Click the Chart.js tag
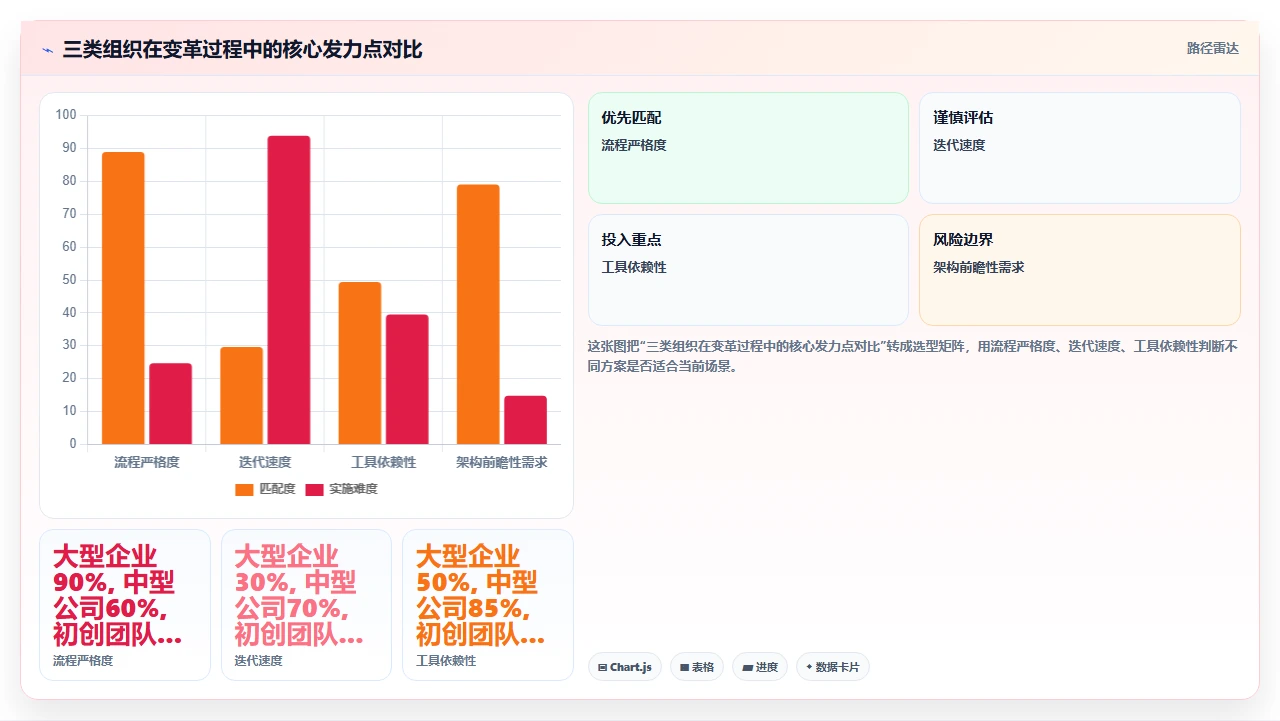Screen dimensions: 1280x721 (625, 667)
